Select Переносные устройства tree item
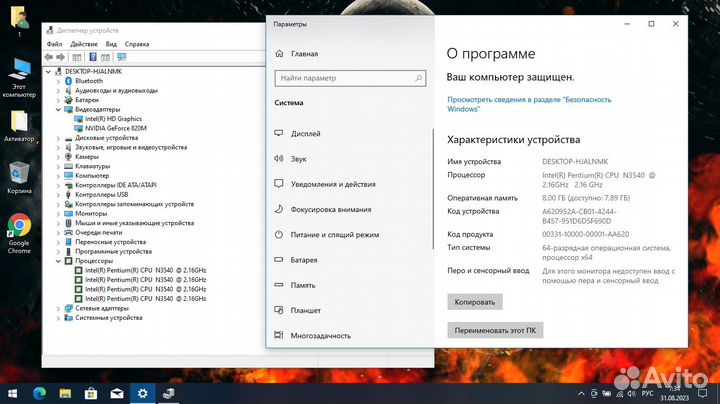Image resolution: width=720 pixels, height=404 pixels. (x=111, y=242)
